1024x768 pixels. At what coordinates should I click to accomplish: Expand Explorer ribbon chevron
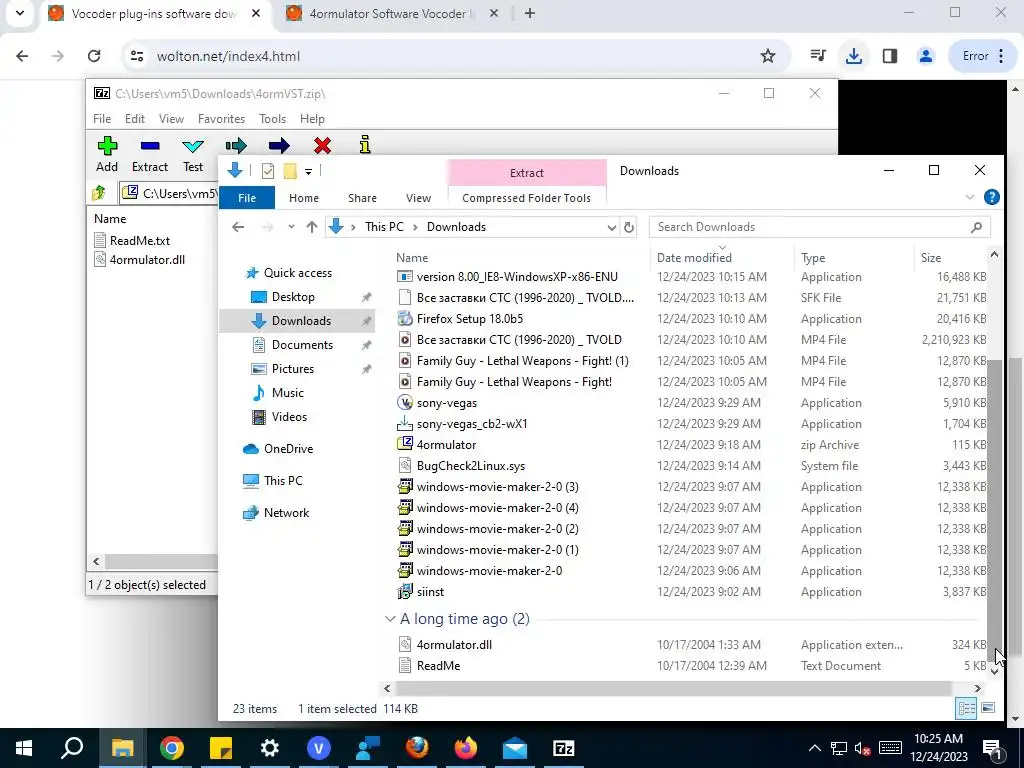click(970, 197)
